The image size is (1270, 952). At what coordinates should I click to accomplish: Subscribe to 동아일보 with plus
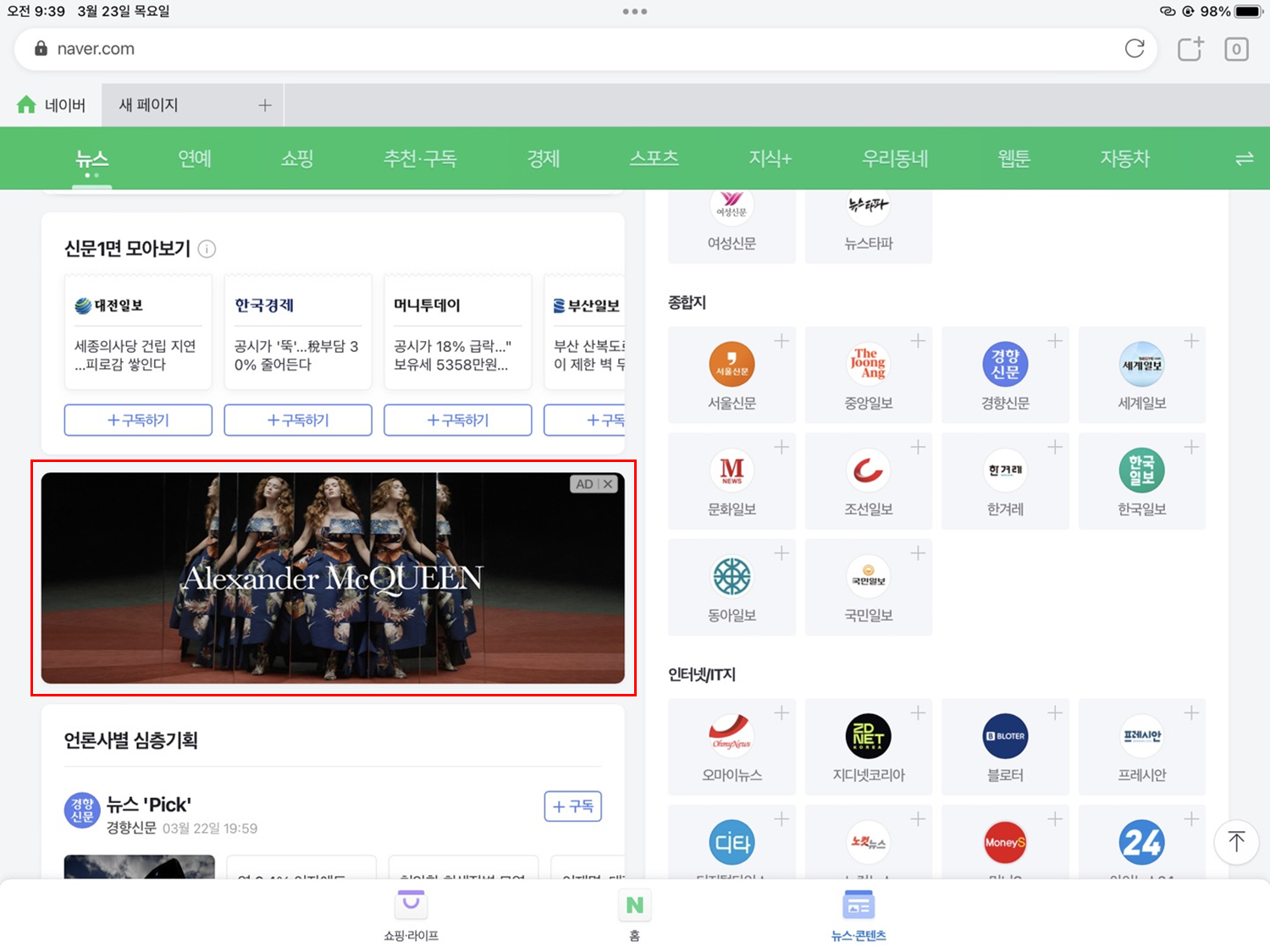click(781, 553)
